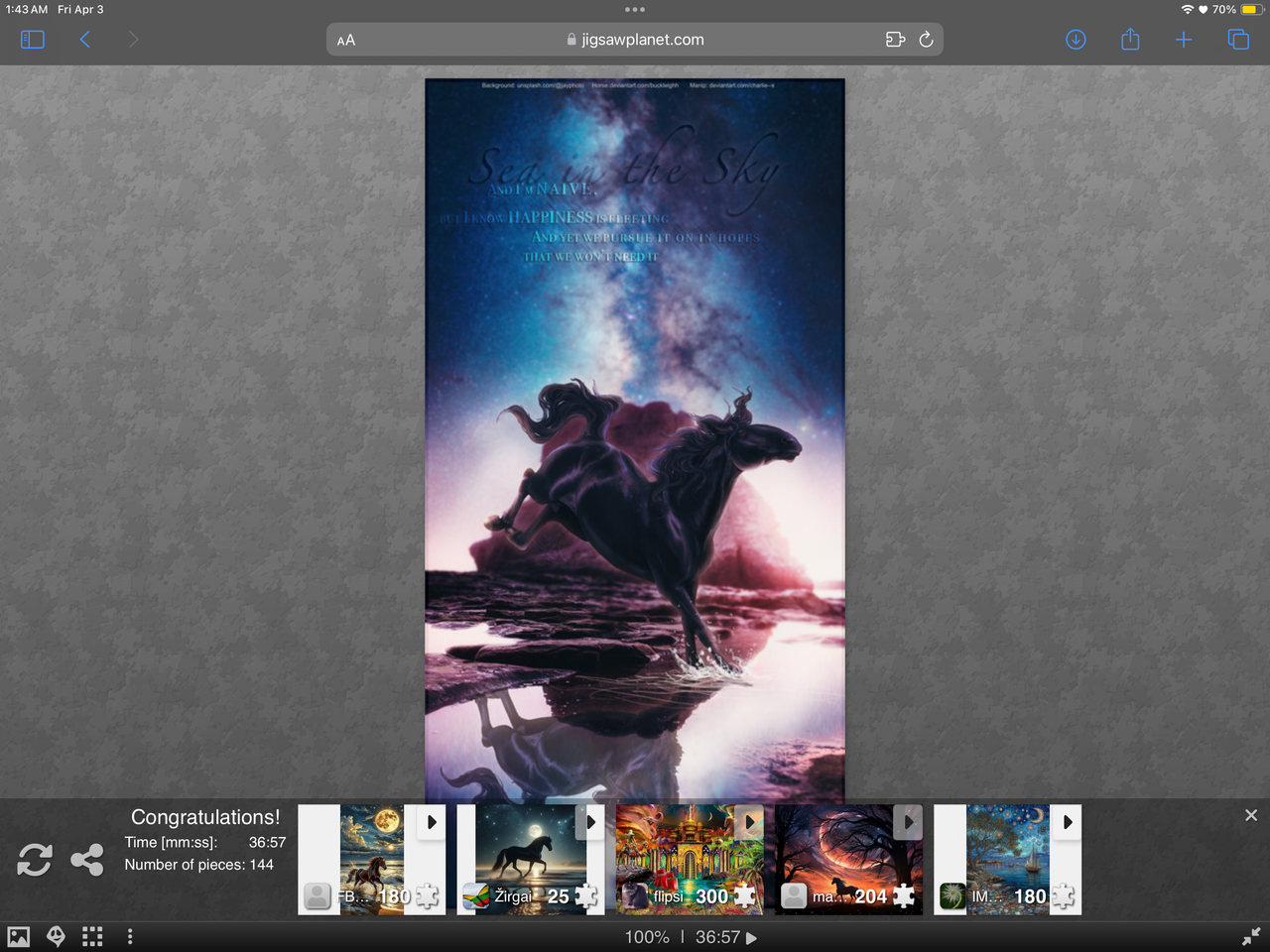Go back to the previous page
Image resolution: width=1270 pixels, height=952 pixels.
click(x=85, y=40)
